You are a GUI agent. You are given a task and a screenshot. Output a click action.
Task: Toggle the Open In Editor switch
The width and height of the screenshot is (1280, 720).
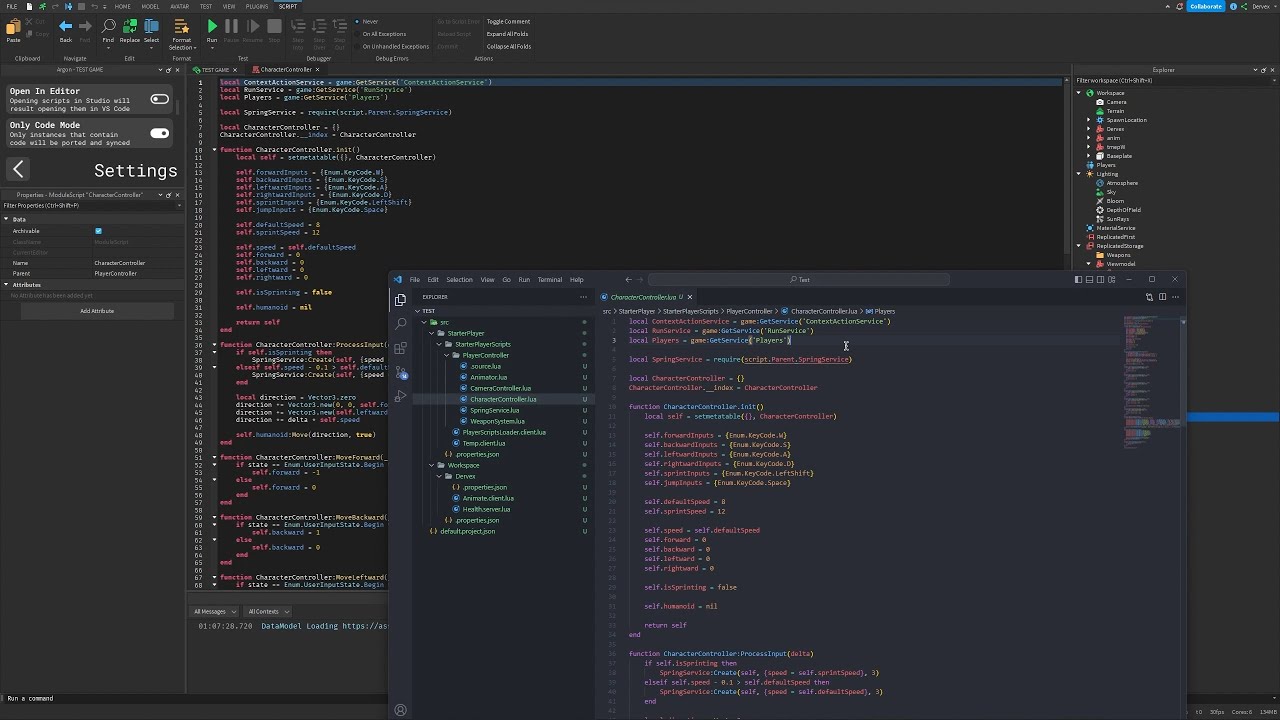click(x=159, y=99)
